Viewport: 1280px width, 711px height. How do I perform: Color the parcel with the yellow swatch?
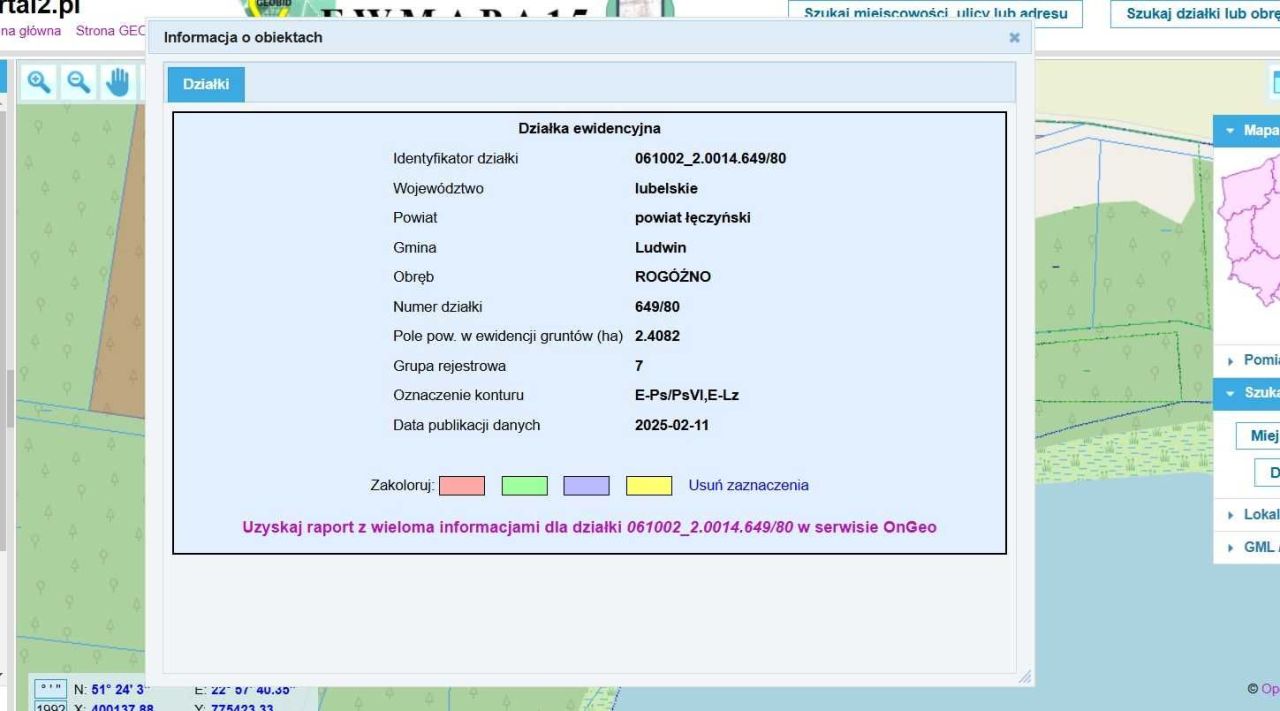pos(649,486)
